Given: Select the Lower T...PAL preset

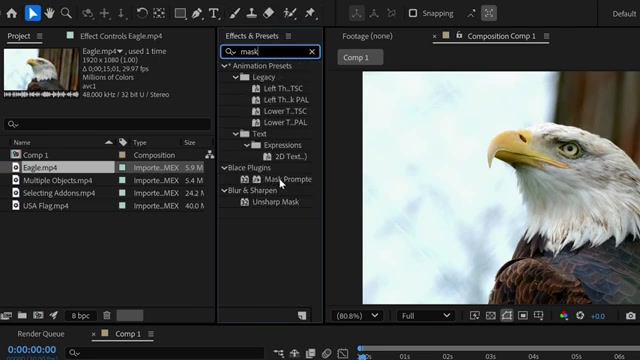Looking at the screenshot, I should tap(285, 122).
